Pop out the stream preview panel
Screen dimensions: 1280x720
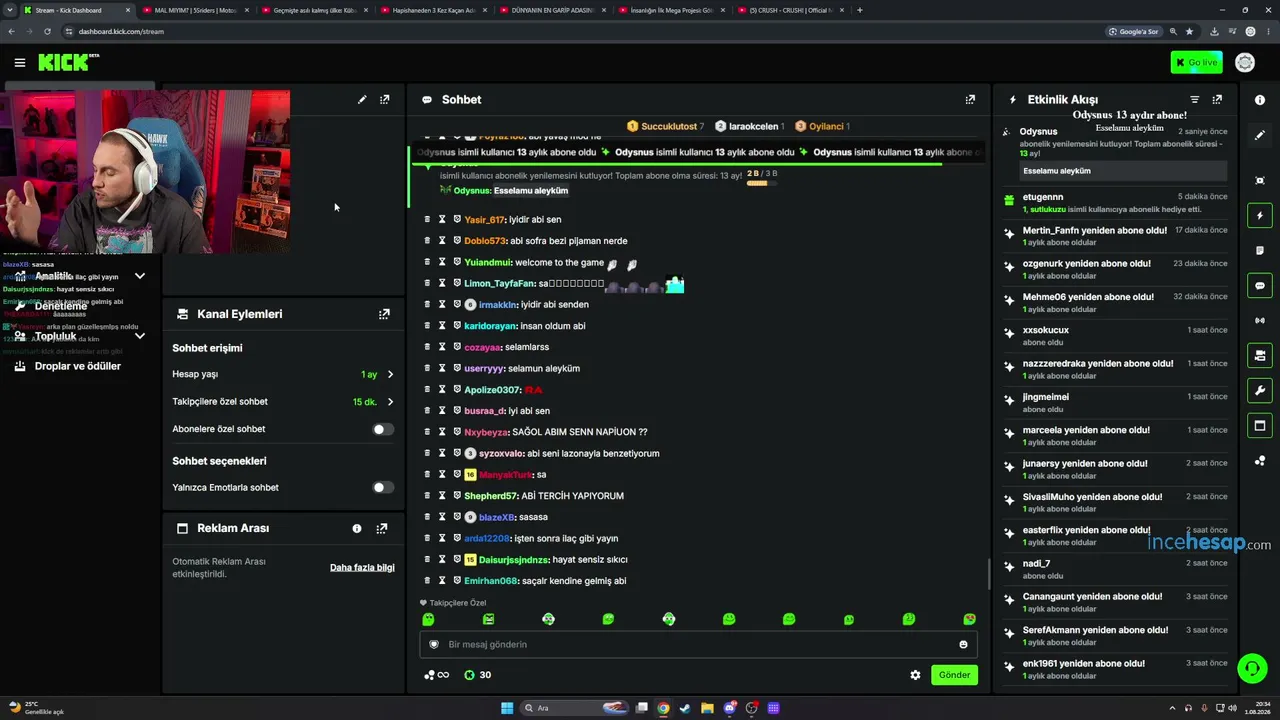coord(385,100)
